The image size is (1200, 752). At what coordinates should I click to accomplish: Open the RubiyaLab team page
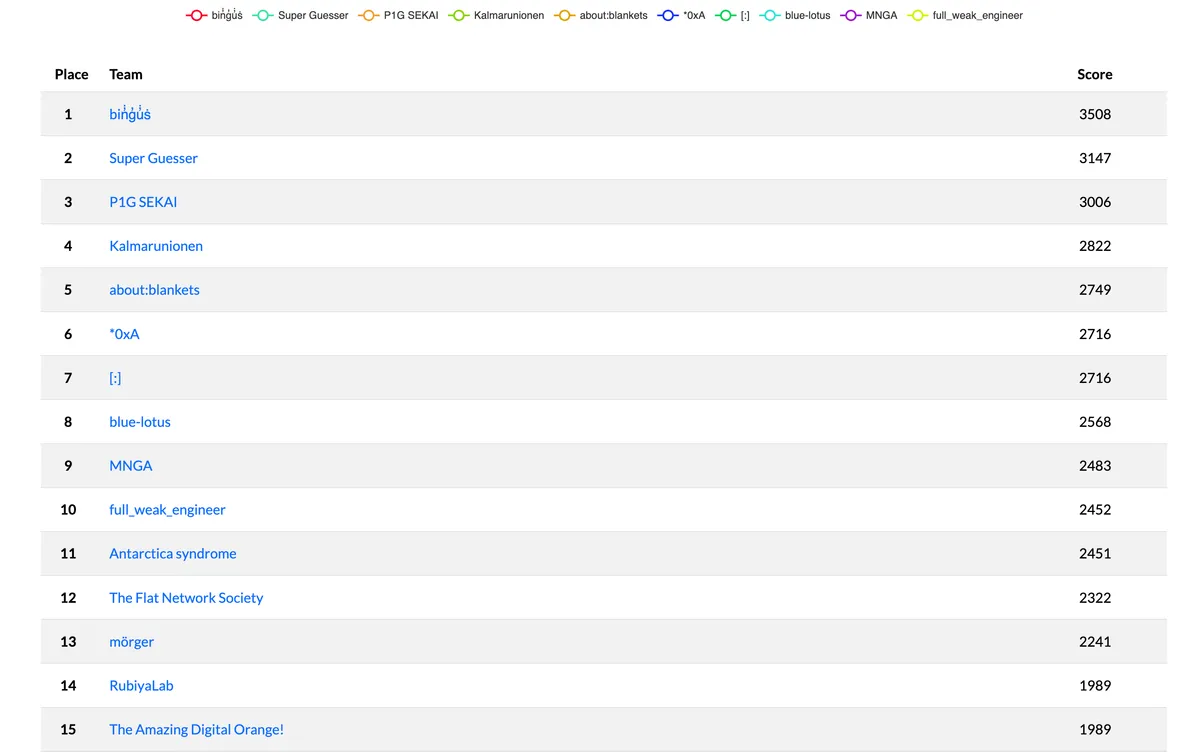pos(141,685)
